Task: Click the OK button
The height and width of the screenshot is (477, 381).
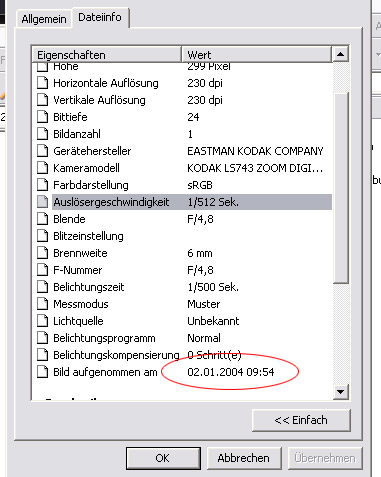Action: click(x=163, y=458)
